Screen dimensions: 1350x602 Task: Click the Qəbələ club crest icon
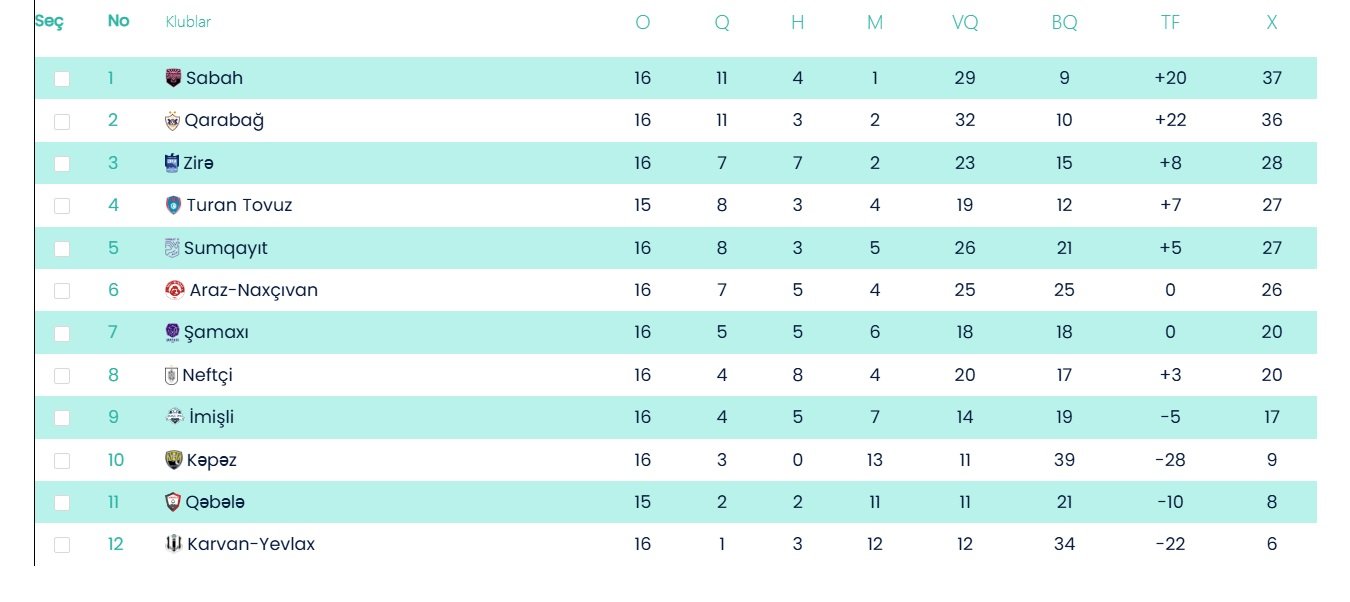pos(173,503)
